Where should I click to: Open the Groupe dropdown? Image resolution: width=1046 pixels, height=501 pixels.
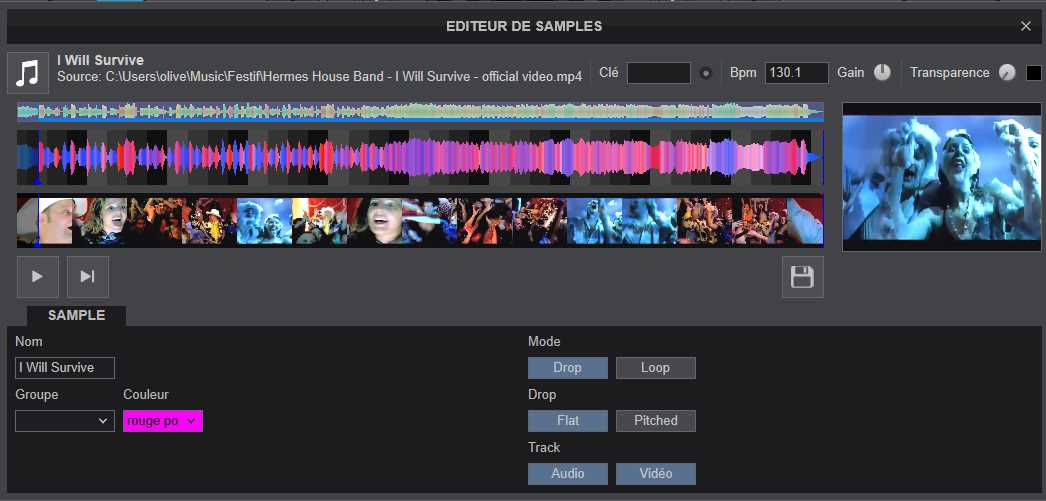pyautogui.click(x=65, y=422)
